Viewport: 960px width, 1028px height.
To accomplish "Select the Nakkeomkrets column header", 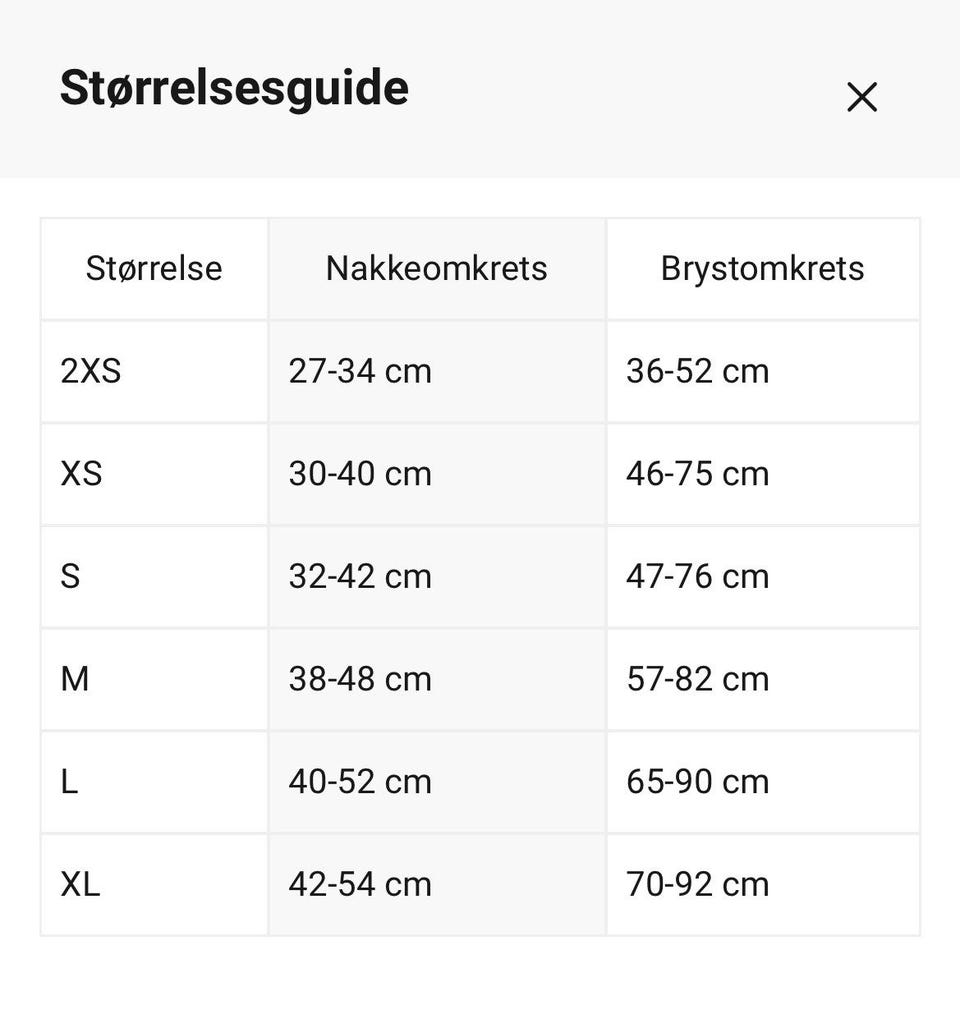I will pos(436,268).
